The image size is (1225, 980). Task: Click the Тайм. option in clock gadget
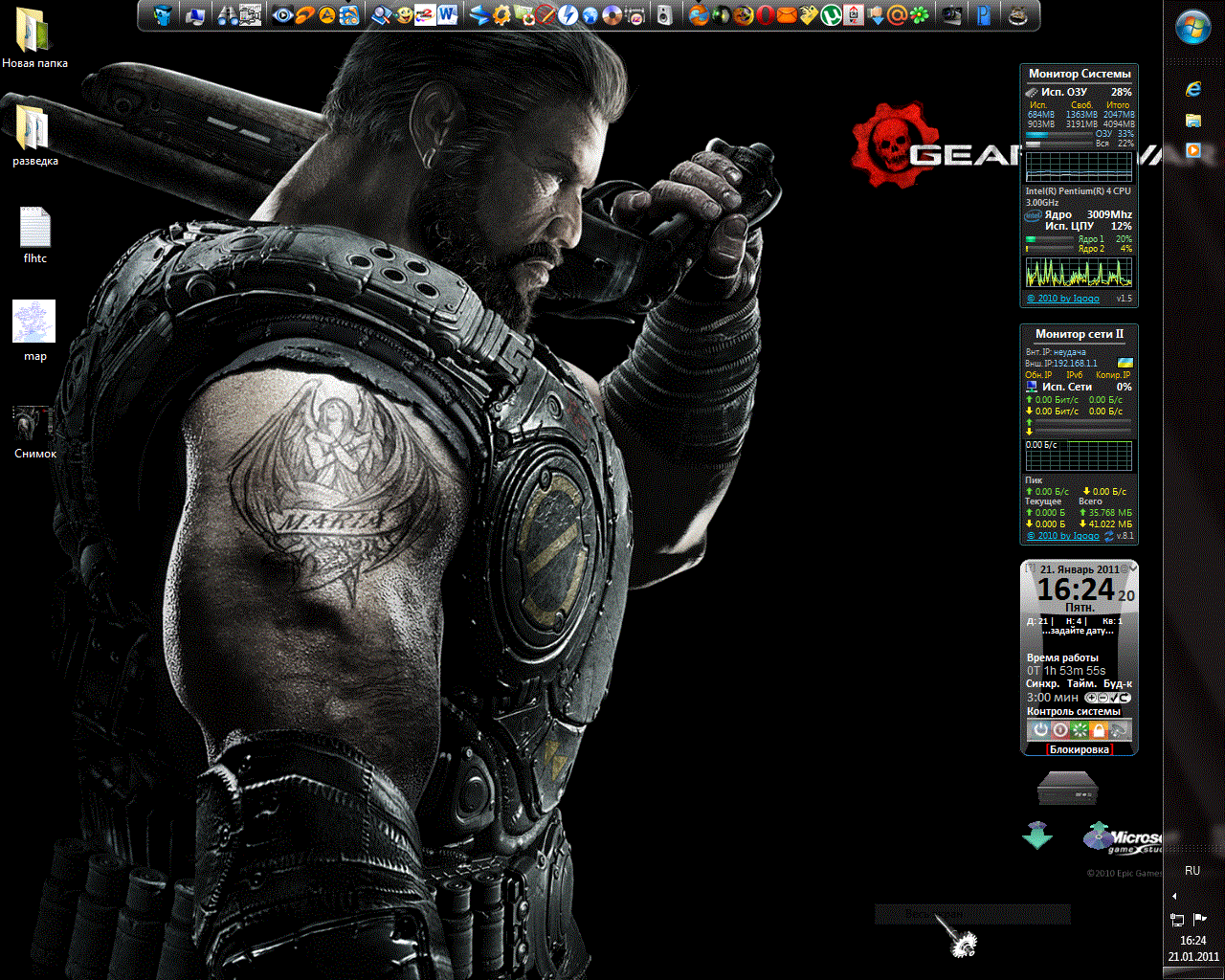point(1082,684)
